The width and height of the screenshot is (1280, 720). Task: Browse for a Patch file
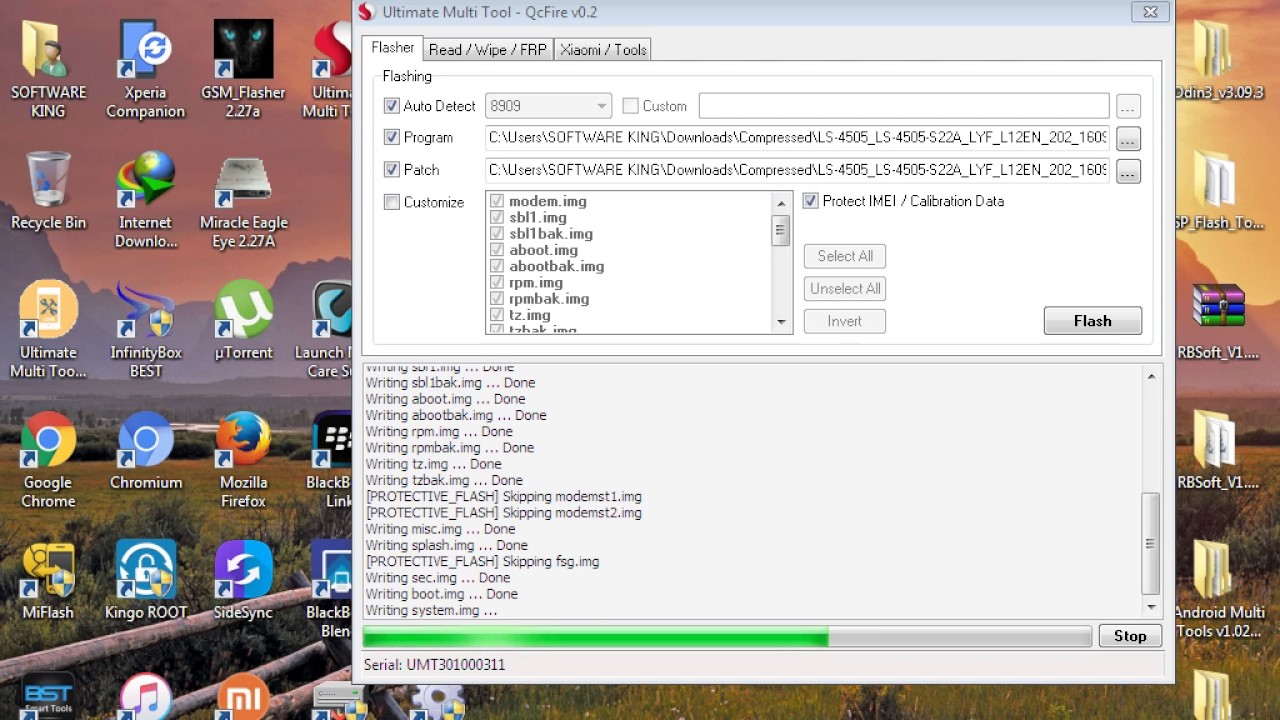[x=1128, y=171]
